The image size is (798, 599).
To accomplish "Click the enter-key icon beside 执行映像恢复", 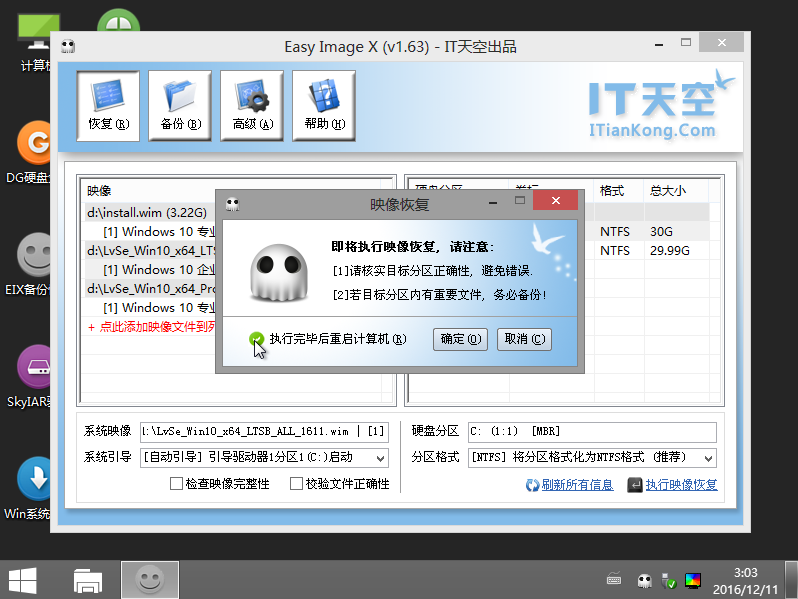I will tap(635, 486).
